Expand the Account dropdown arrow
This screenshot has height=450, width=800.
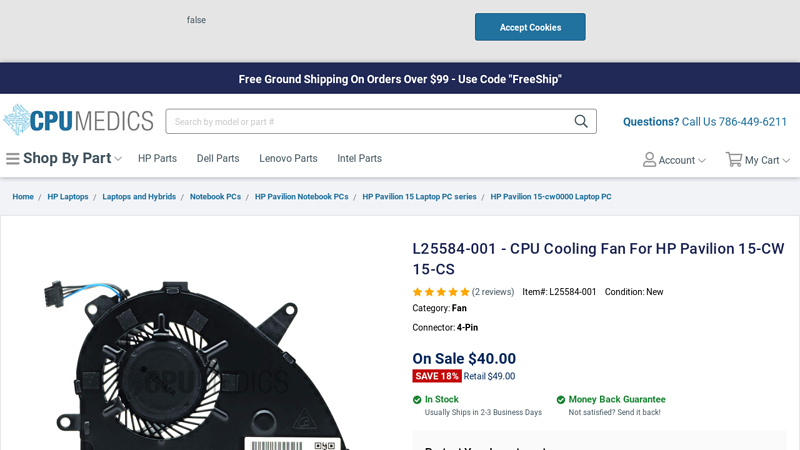(702, 161)
